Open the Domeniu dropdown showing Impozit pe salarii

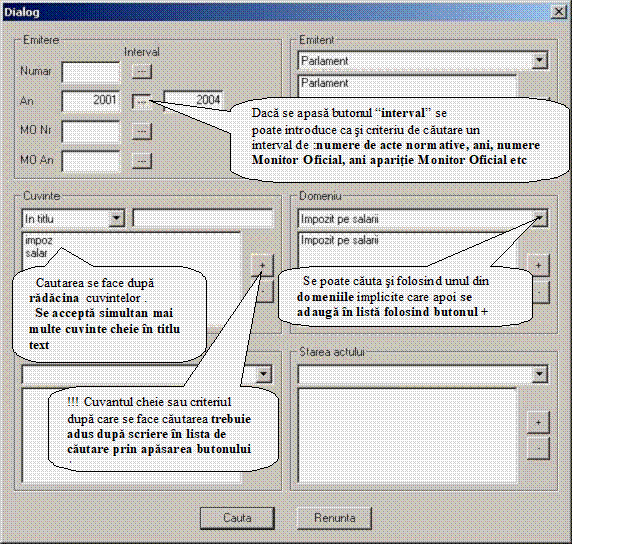539,218
